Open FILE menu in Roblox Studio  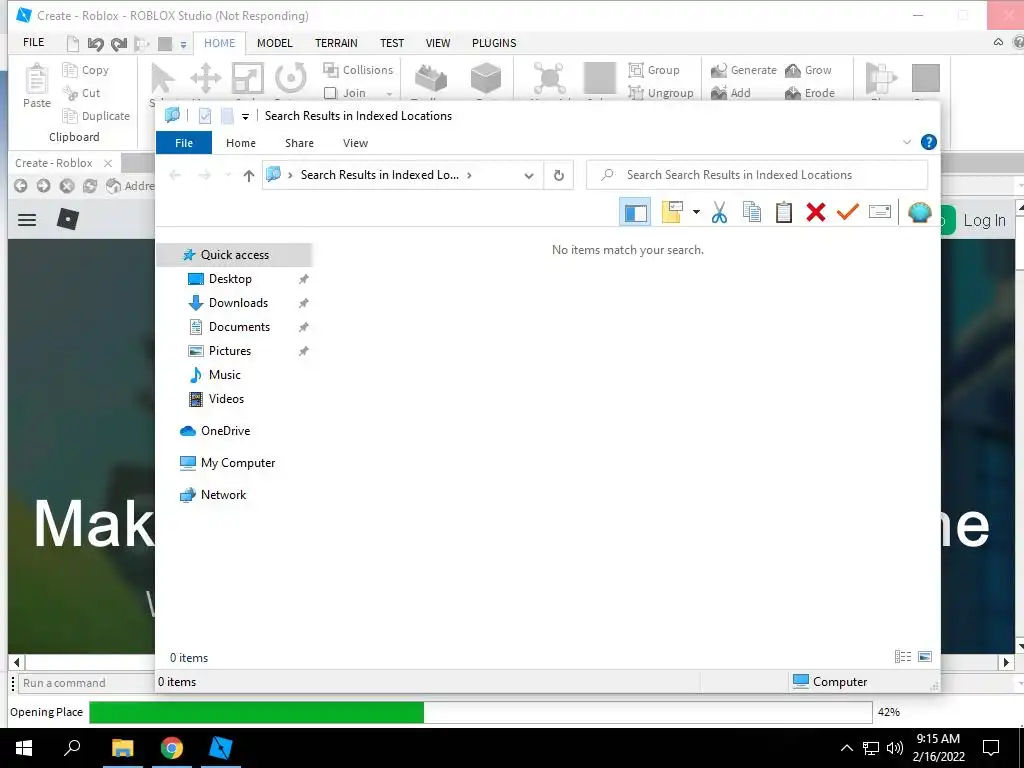[x=33, y=42]
